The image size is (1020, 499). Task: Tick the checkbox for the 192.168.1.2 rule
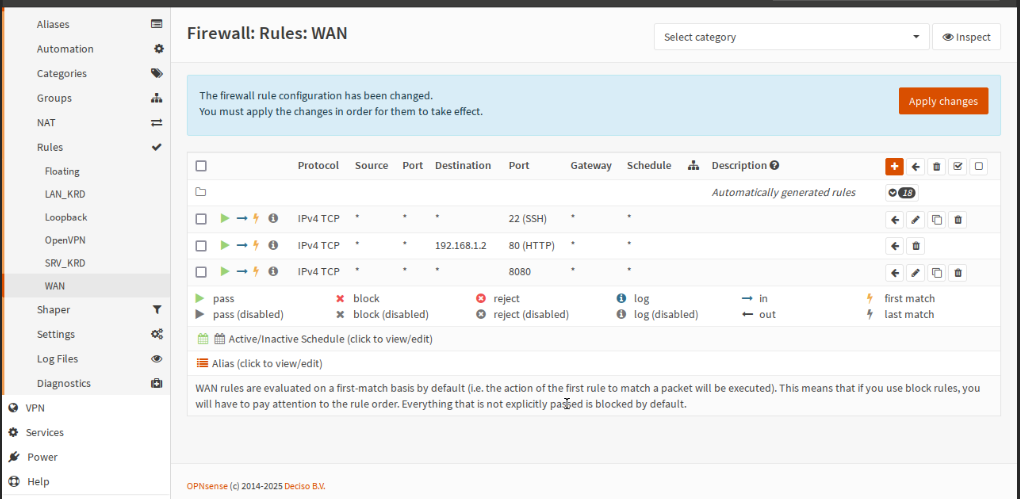point(201,246)
